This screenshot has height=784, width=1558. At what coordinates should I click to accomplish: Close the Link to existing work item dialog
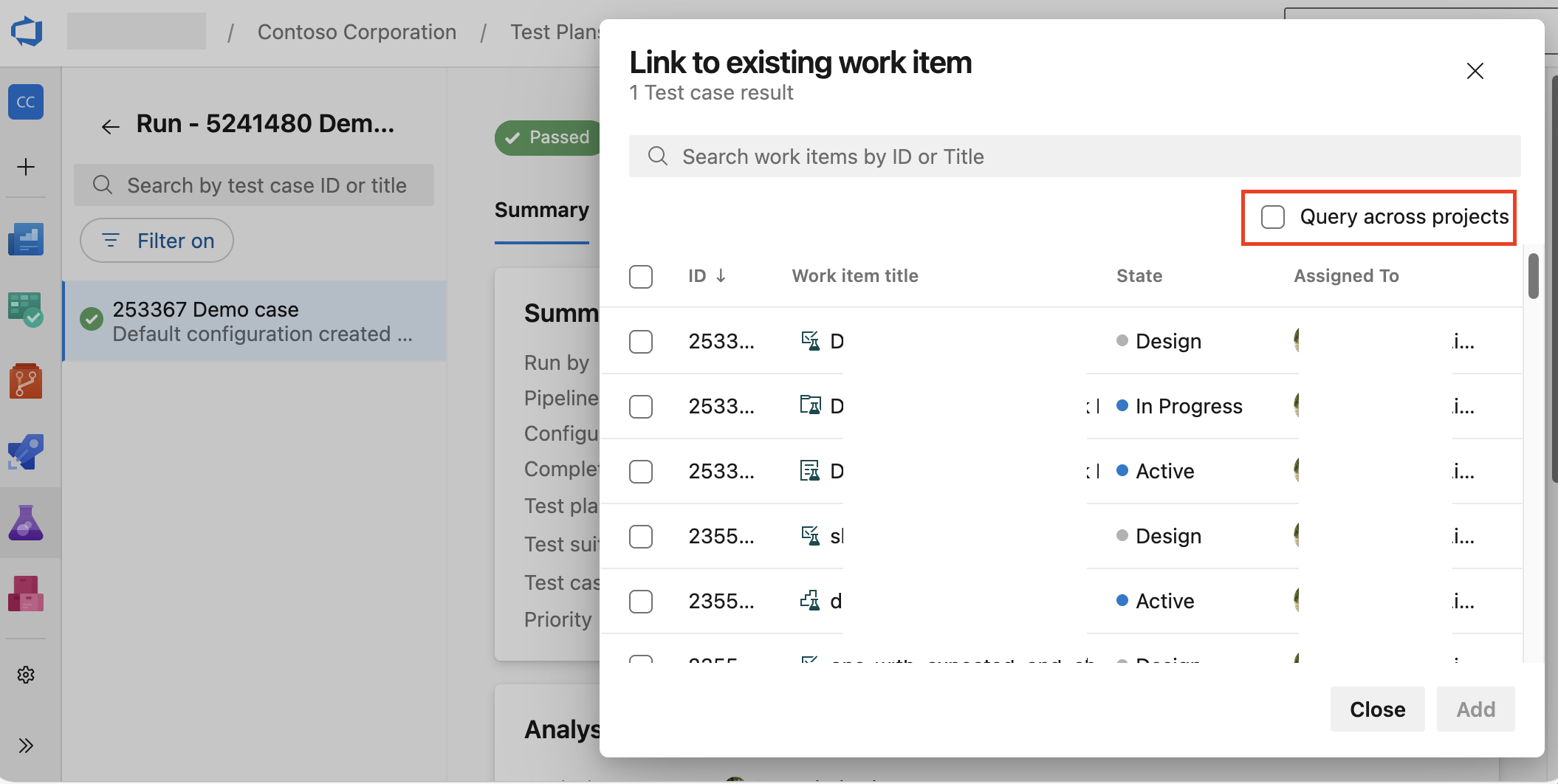[1475, 71]
